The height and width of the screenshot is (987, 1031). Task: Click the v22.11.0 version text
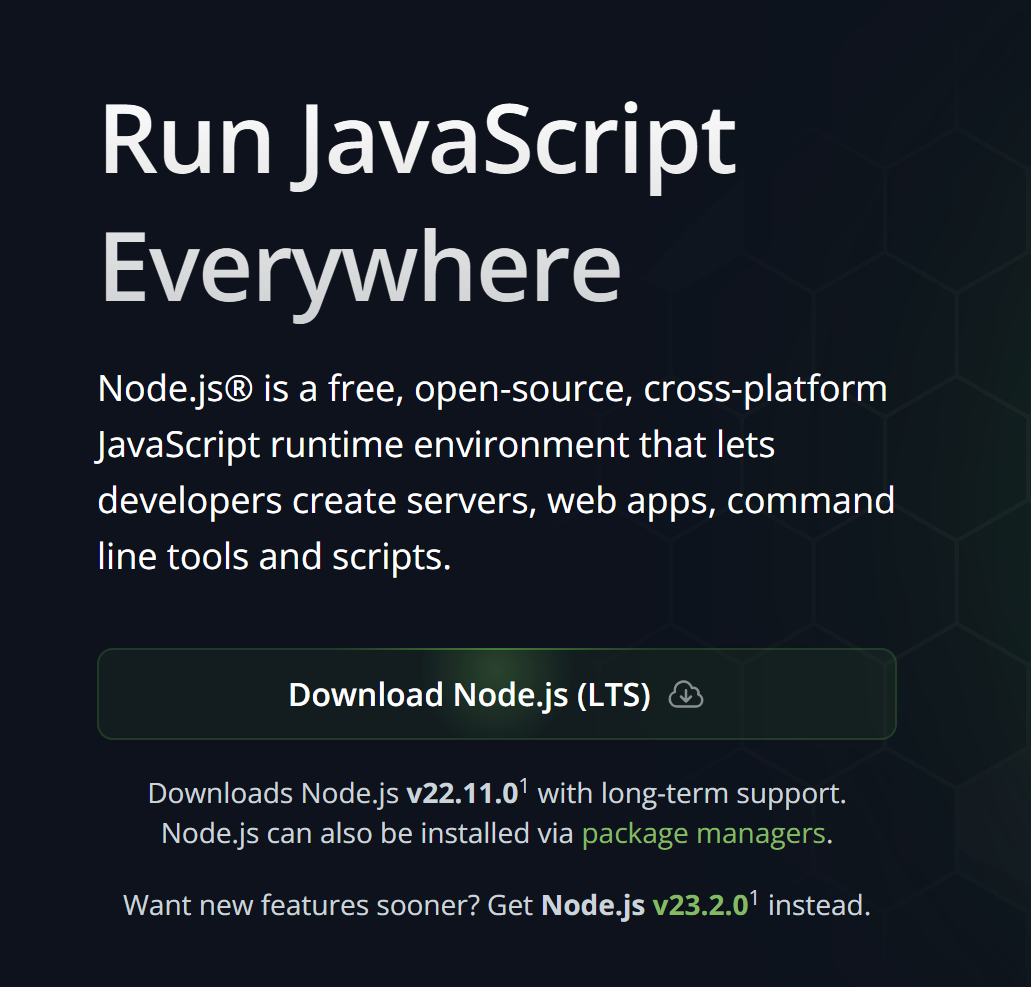click(463, 794)
